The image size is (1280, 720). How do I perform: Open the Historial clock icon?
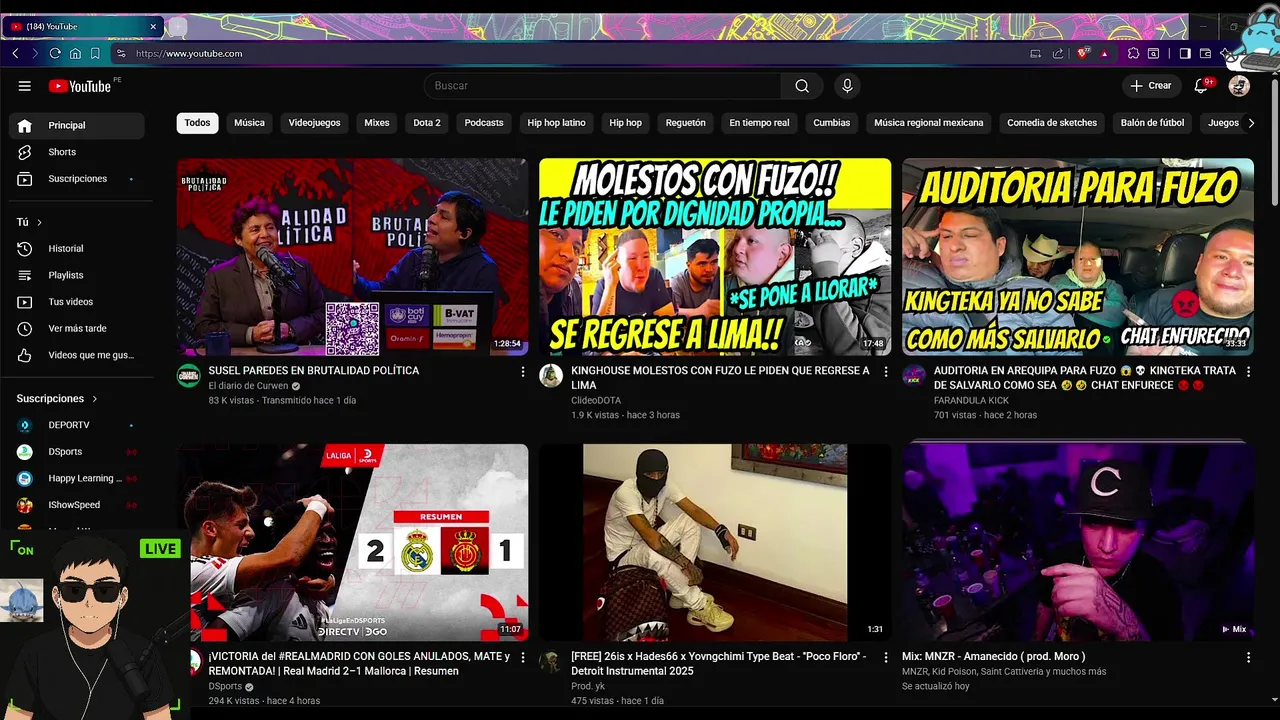(25, 248)
